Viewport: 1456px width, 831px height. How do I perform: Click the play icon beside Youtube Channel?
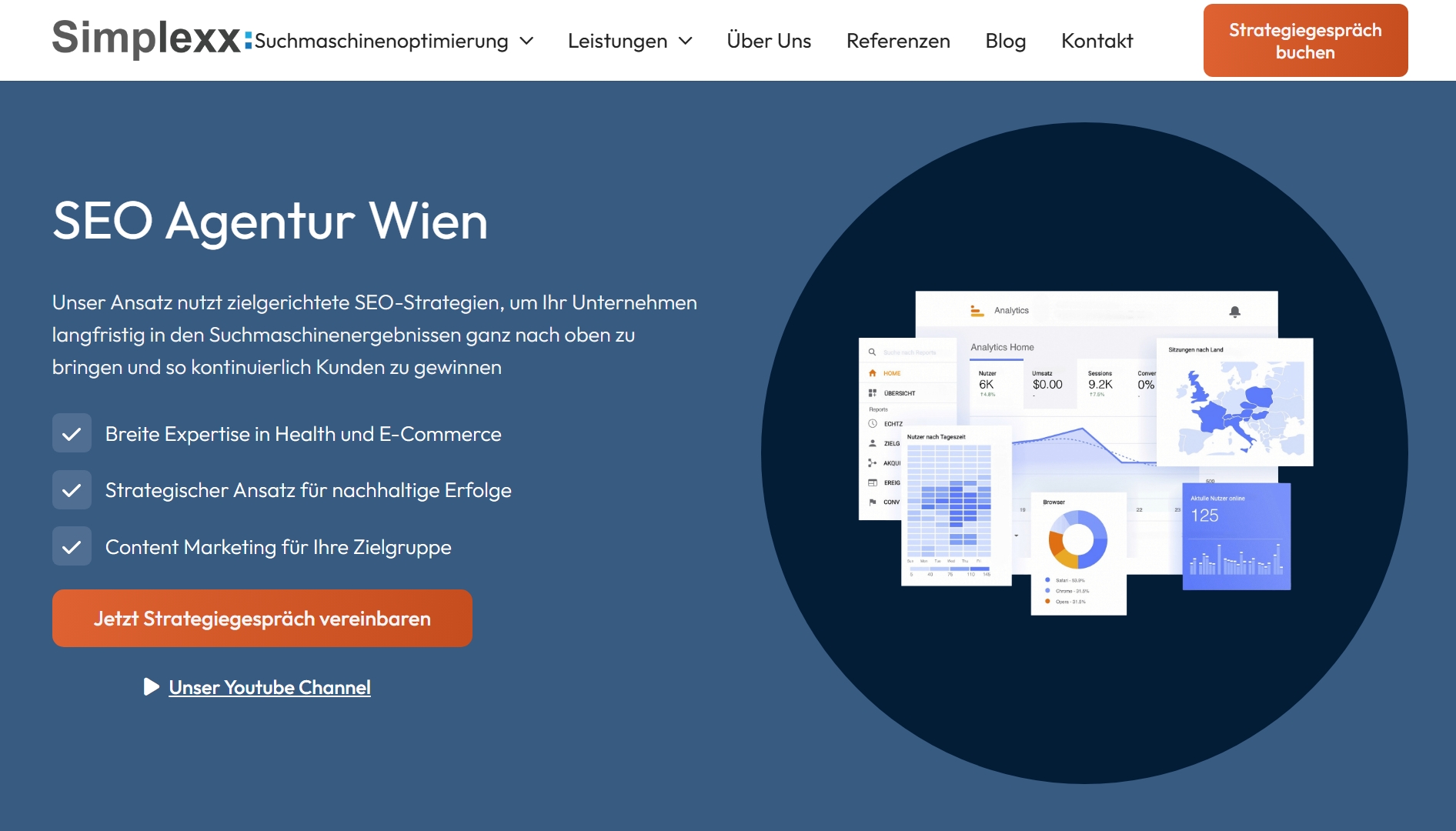pyautogui.click(x=152, y=686)
